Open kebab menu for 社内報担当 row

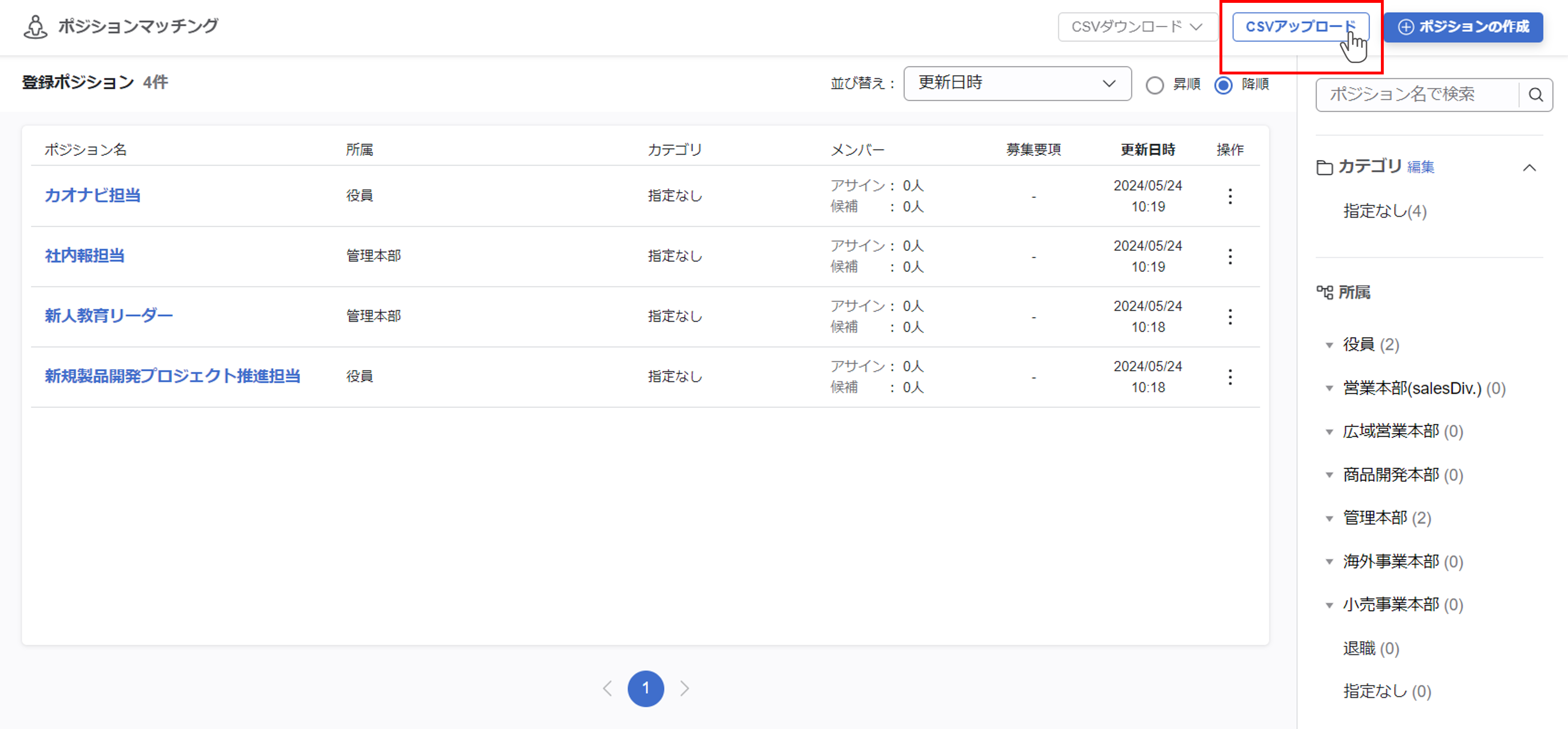1229,256
